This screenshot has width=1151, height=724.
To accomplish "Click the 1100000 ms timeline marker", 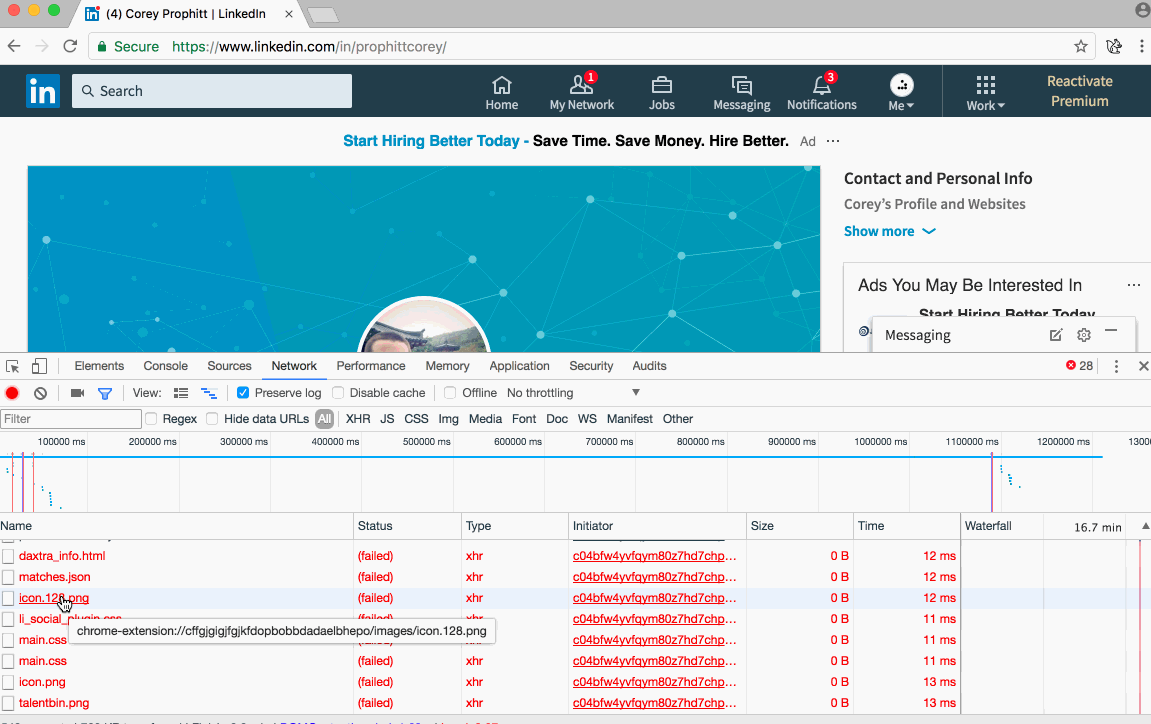I will [x=972, y=441].
